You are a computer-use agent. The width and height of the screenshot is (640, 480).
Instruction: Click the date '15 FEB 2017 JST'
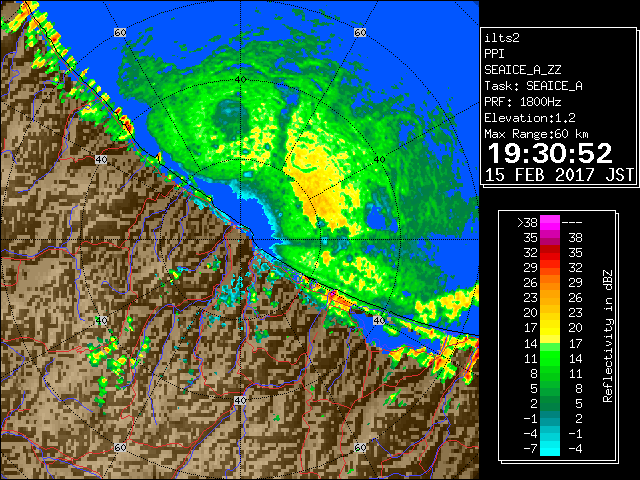pyautogui.click(x=559, y=175)
